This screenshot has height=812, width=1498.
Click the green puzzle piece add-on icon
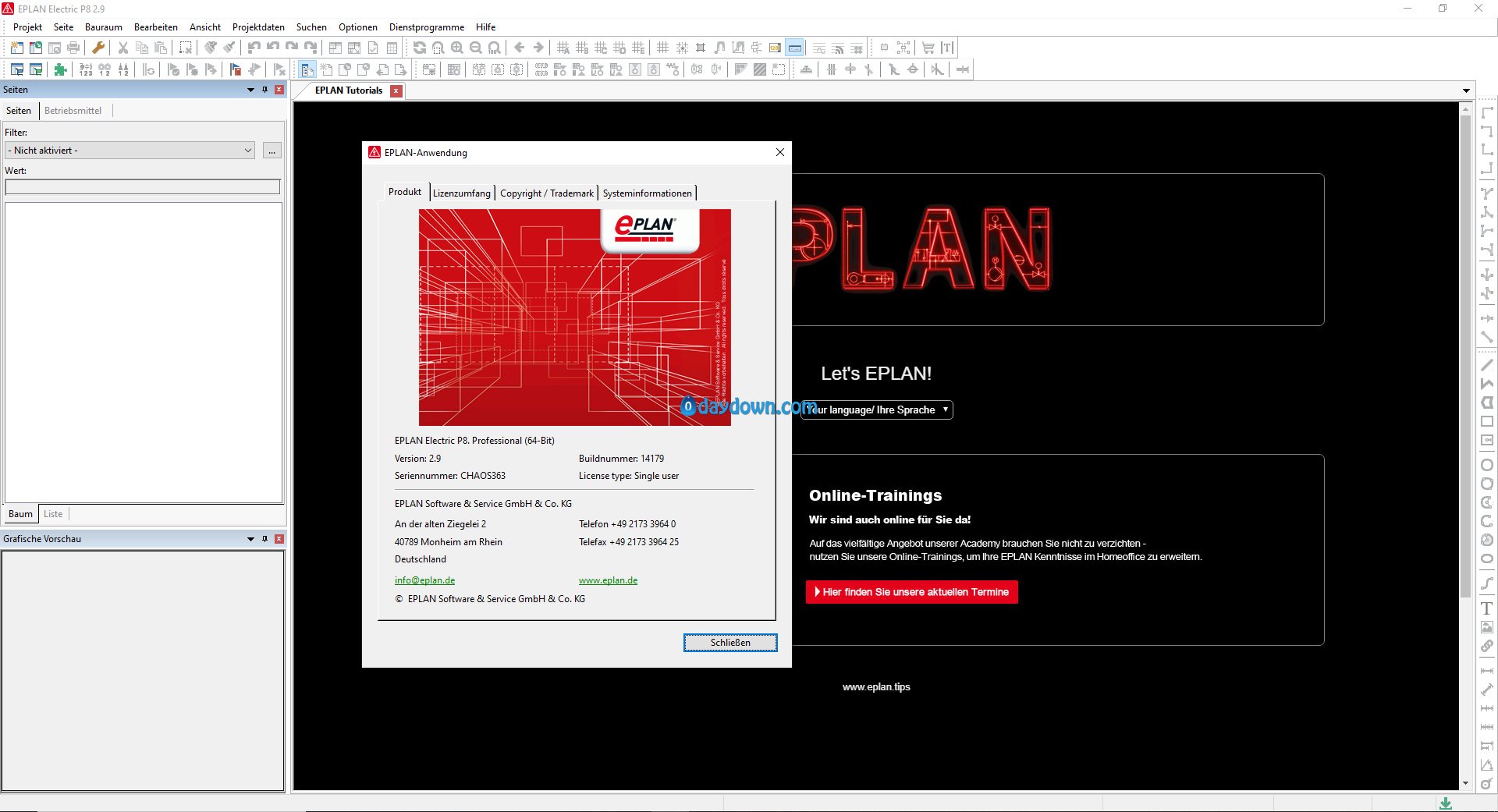[60, 69]
